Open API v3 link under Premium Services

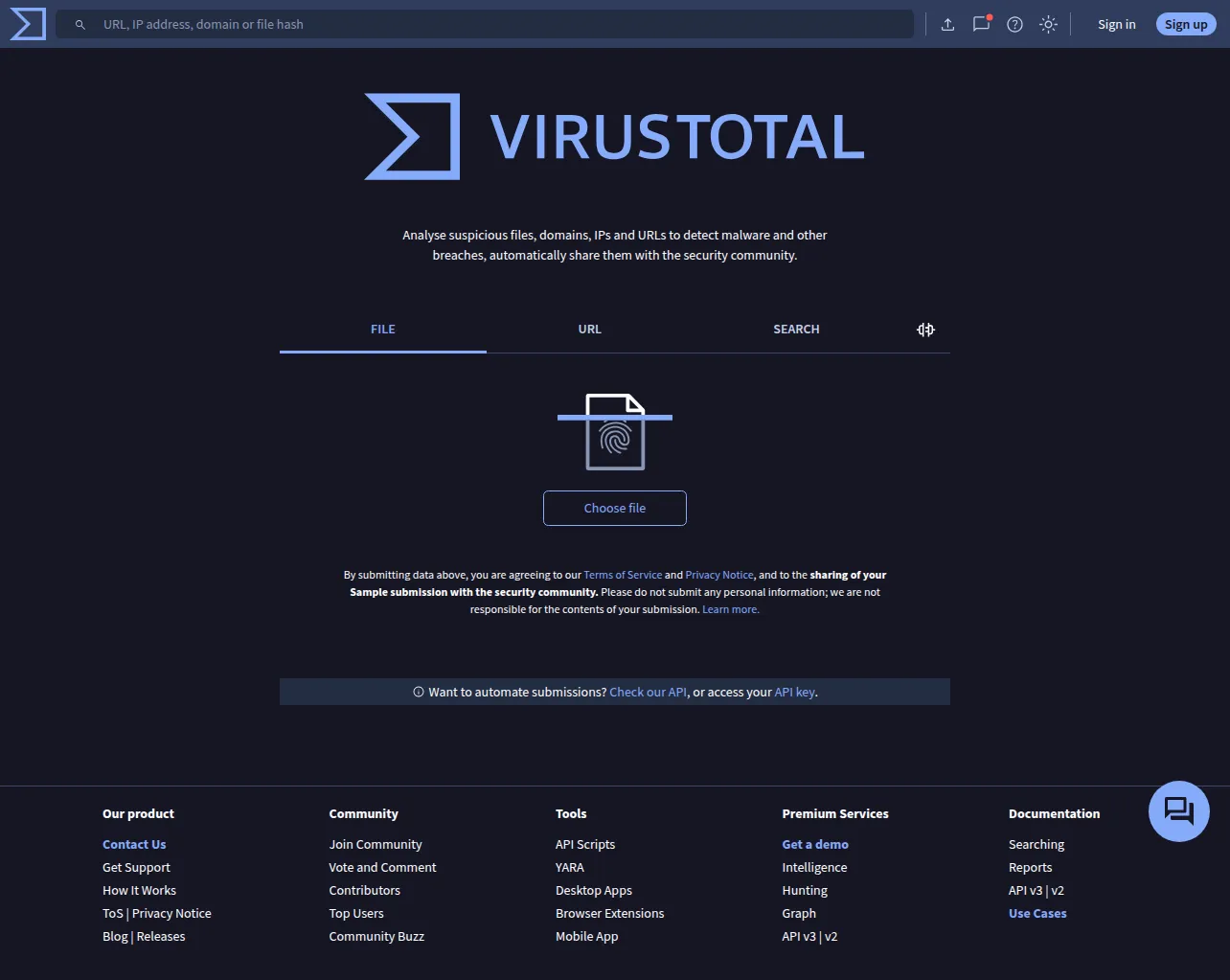click(799, 937)
